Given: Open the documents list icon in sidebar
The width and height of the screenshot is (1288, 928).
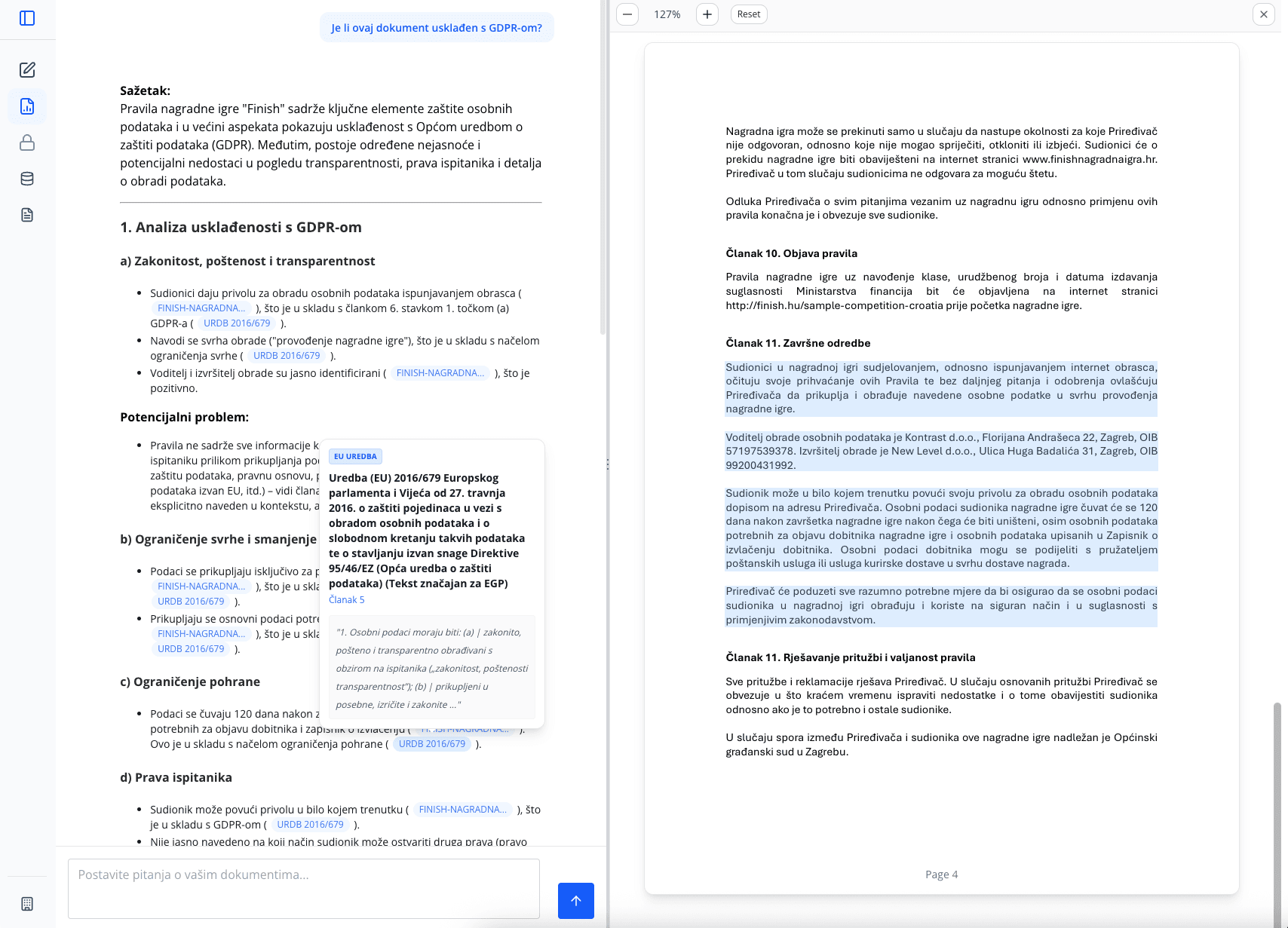Looking at the screenshot, I should tap(27, 215).
